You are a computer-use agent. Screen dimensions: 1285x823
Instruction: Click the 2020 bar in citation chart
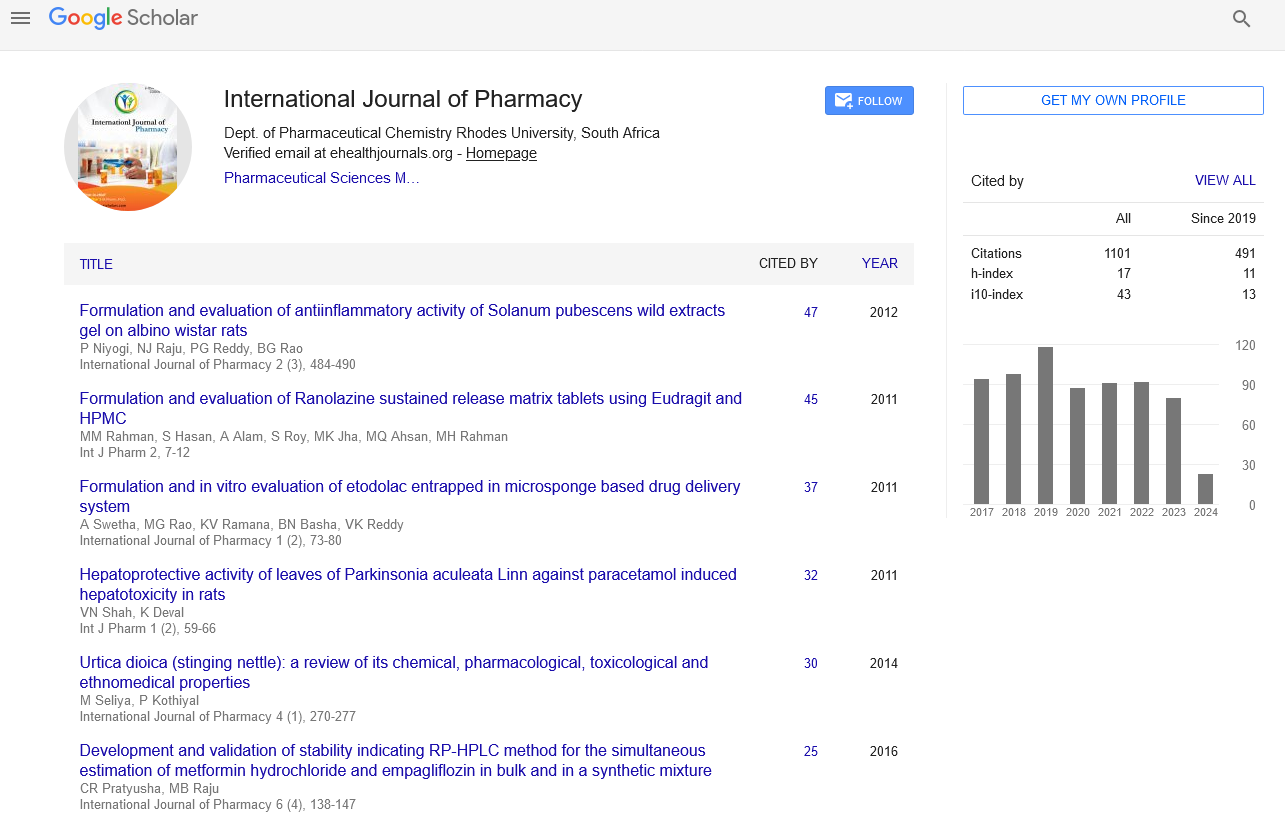point(1077,446)
